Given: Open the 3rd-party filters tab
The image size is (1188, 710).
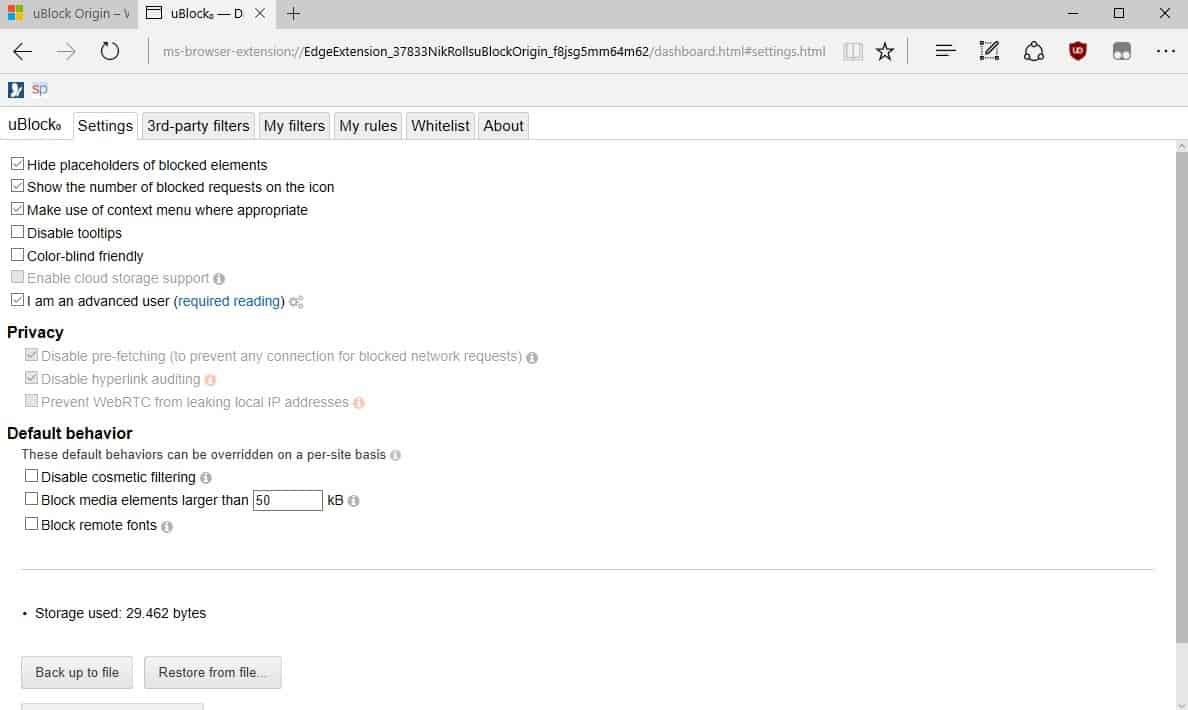Looking at the screenshot, I should pyautogui.click(x=198, y=126).
